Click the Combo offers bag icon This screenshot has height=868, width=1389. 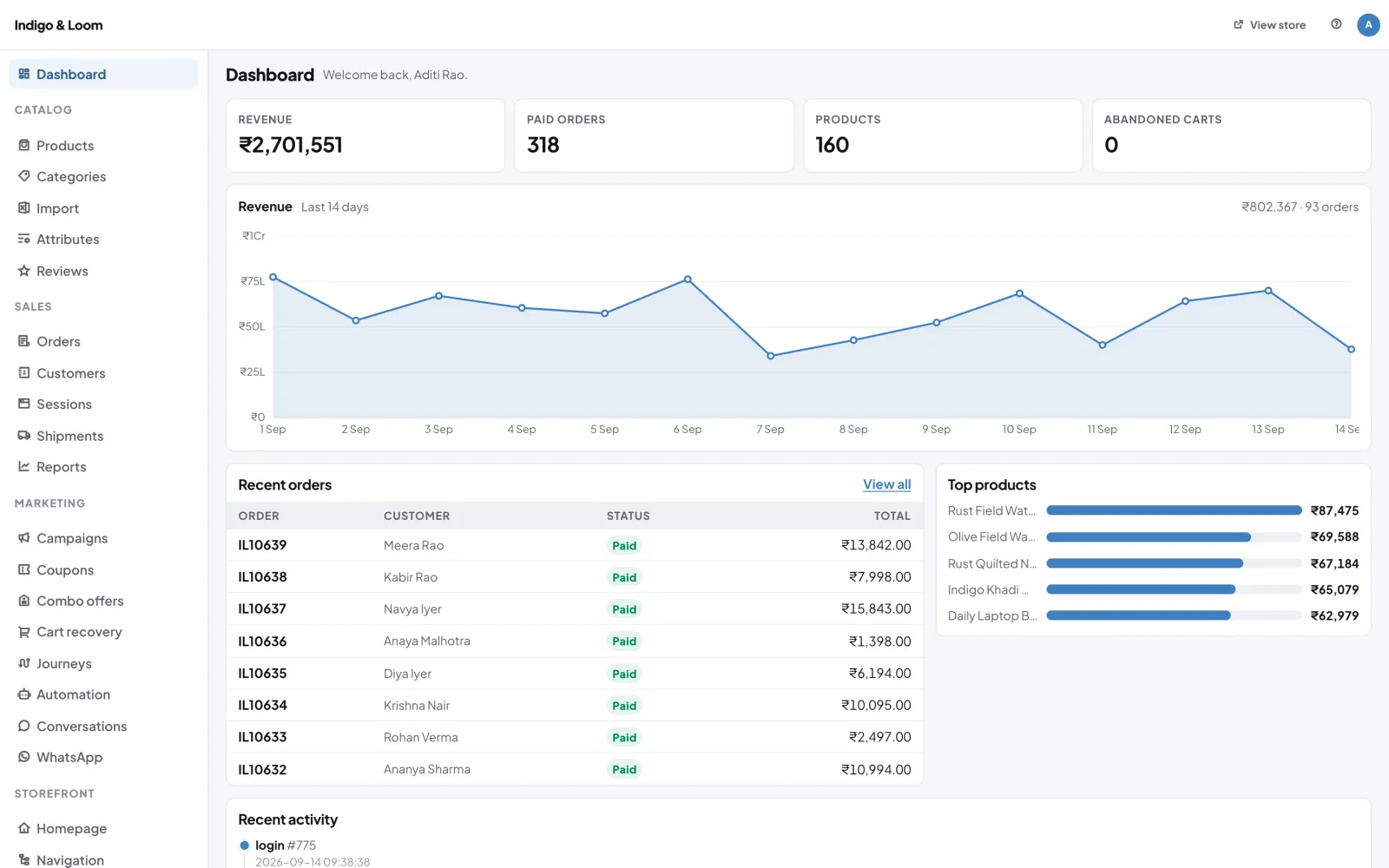pyautogui.click(x=24, y=601)
